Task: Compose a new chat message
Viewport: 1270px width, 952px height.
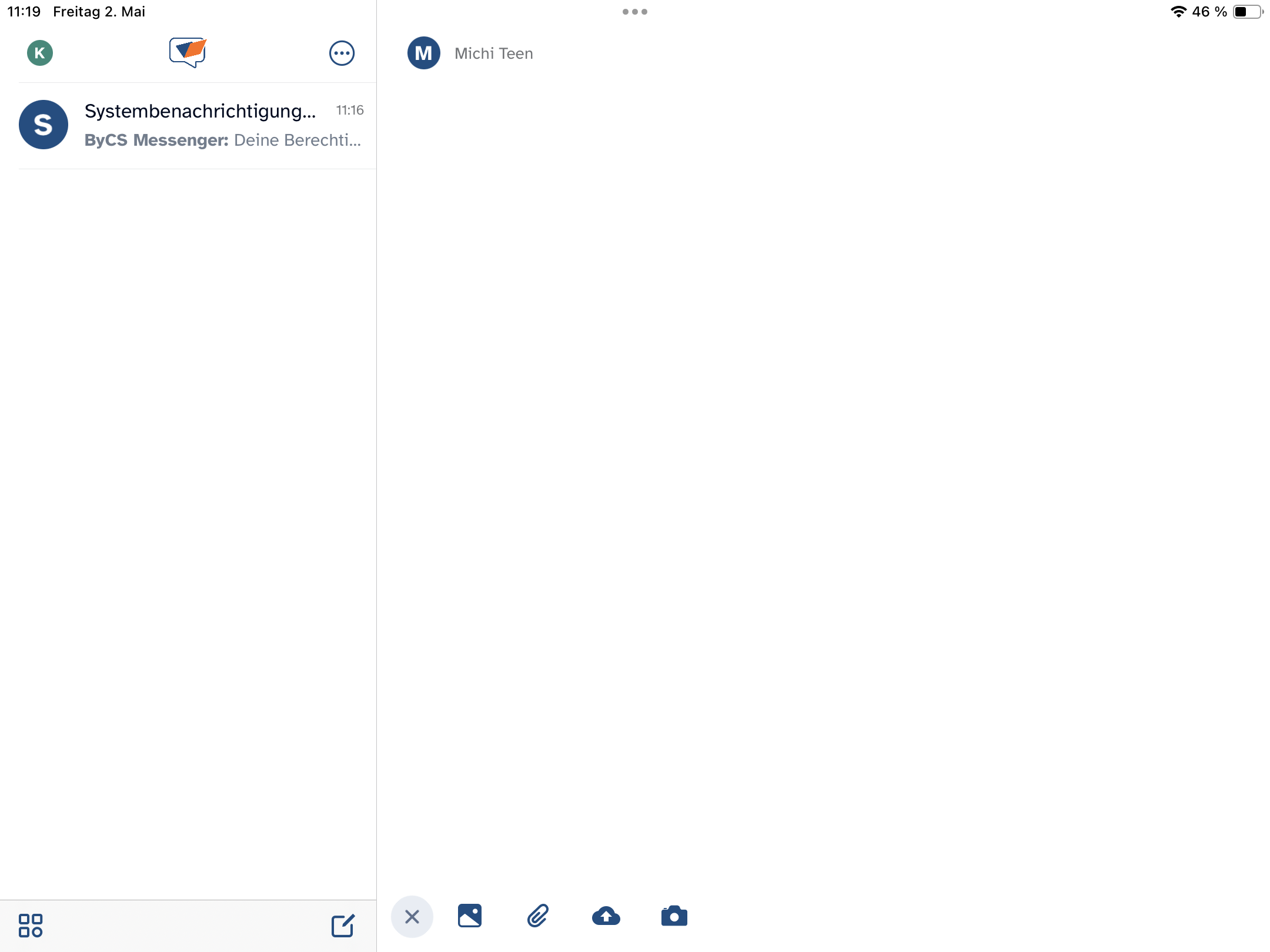Action: click(343, 926)
